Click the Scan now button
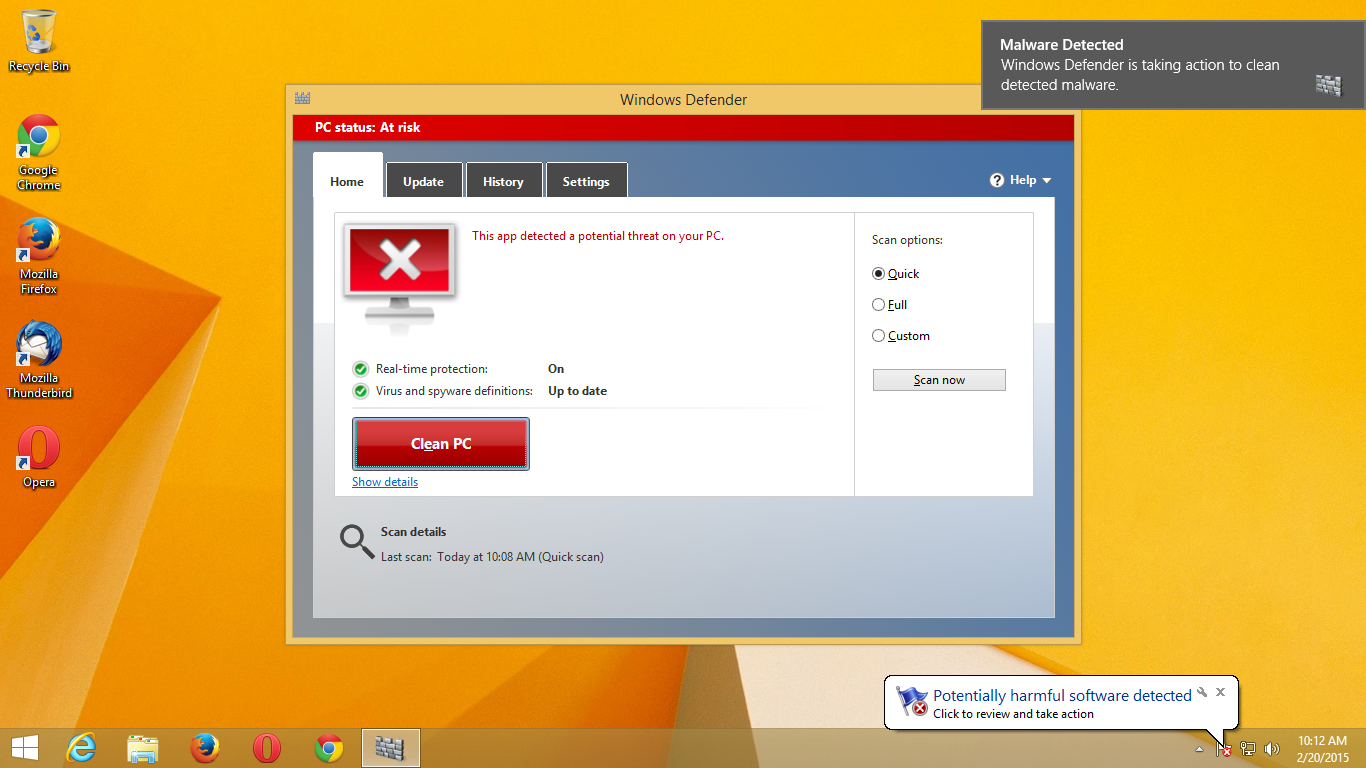Image resolution: width=1366 pixels, height=768 pixels. (x=939, y=380)
